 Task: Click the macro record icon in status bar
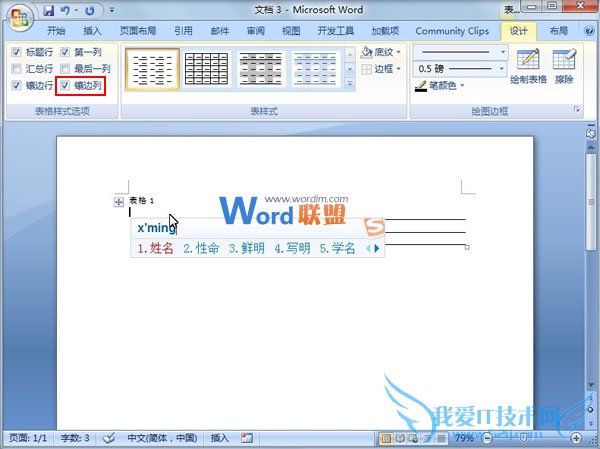247,438
